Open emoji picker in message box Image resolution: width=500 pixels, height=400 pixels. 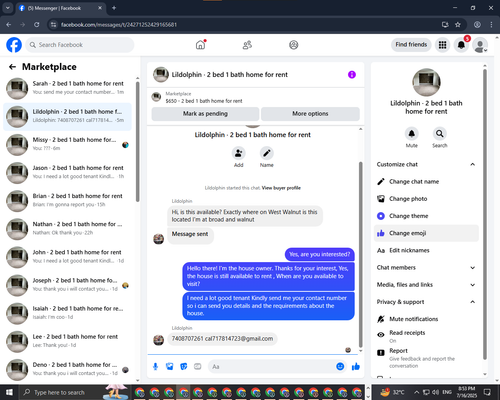click(340, 367)
